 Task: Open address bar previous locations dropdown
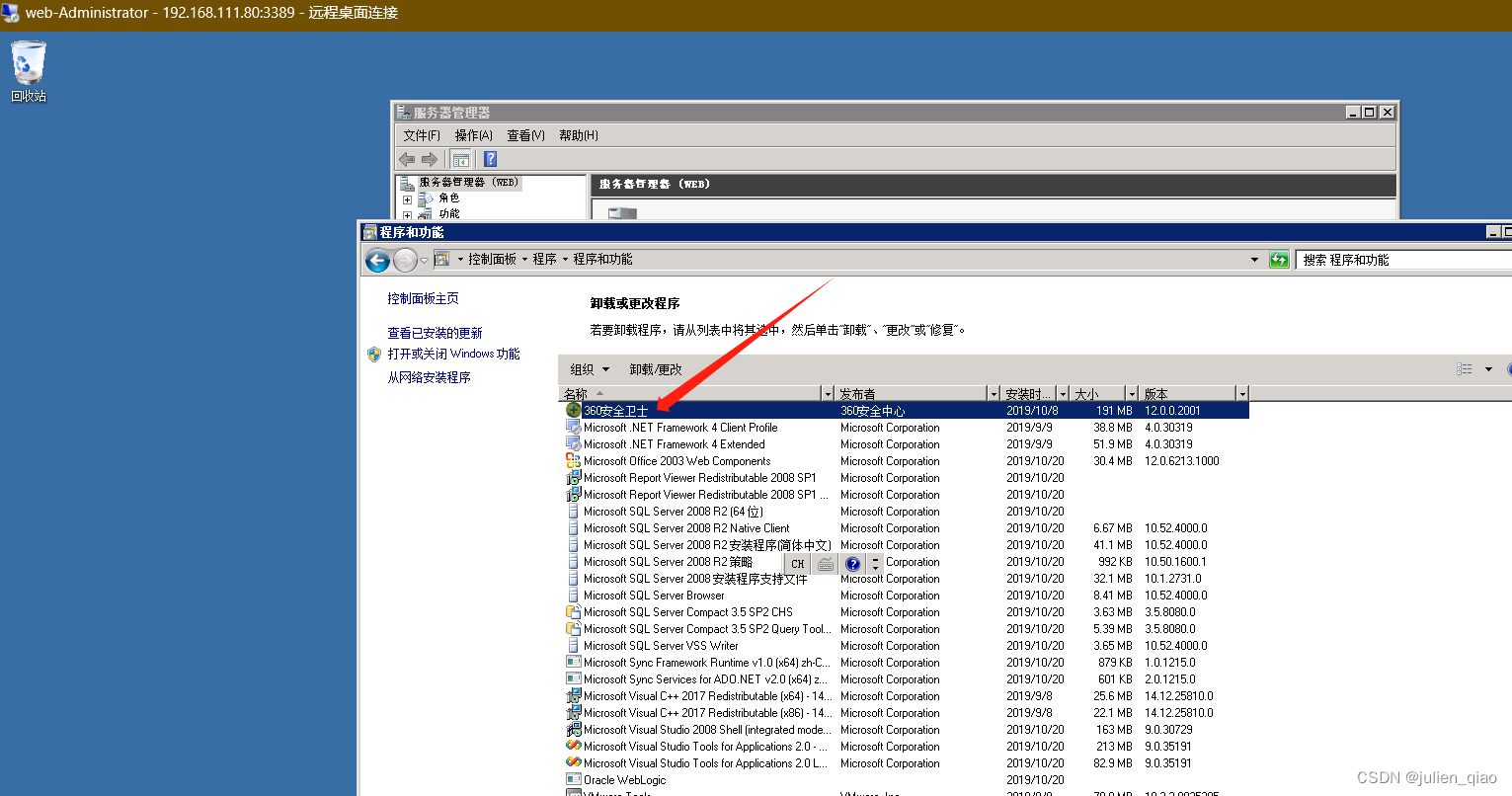[x=1255, y=260]
